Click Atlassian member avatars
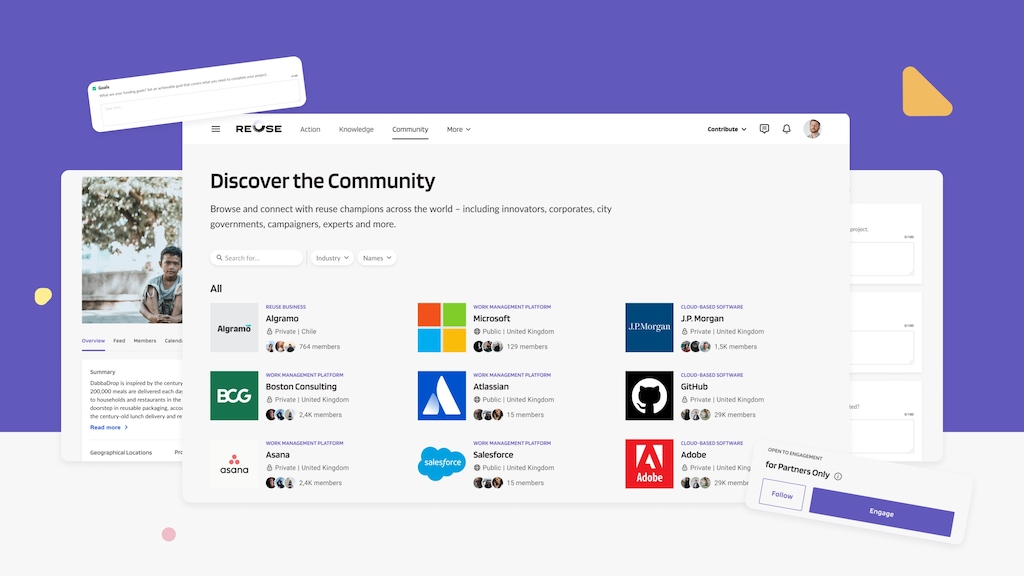1024x576 pixels. [x=488, y=415]
